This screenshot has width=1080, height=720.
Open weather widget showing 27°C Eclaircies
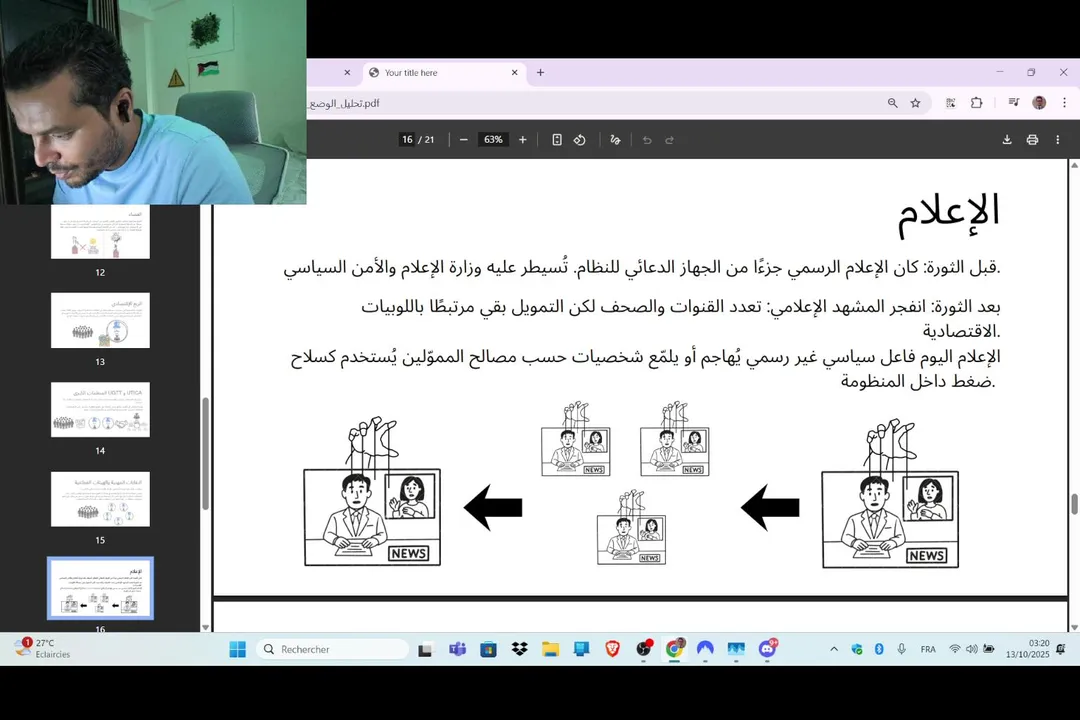pyautogui.click(x=44, y=648)
